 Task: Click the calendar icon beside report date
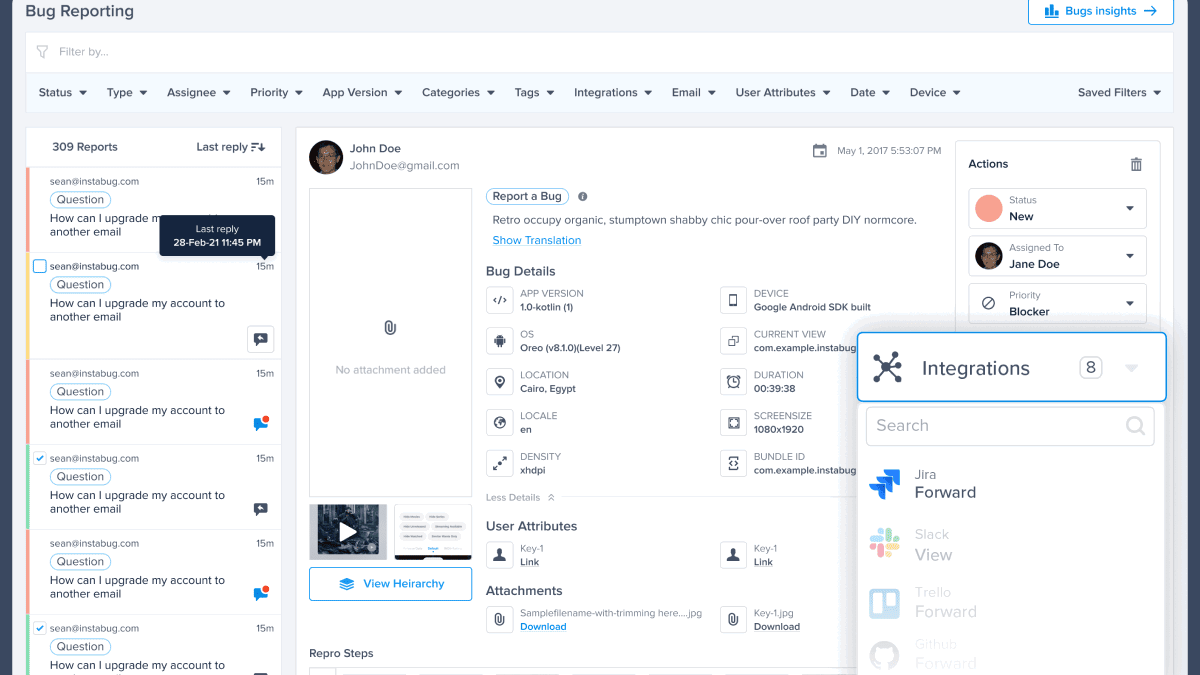(x=819, y=151)
